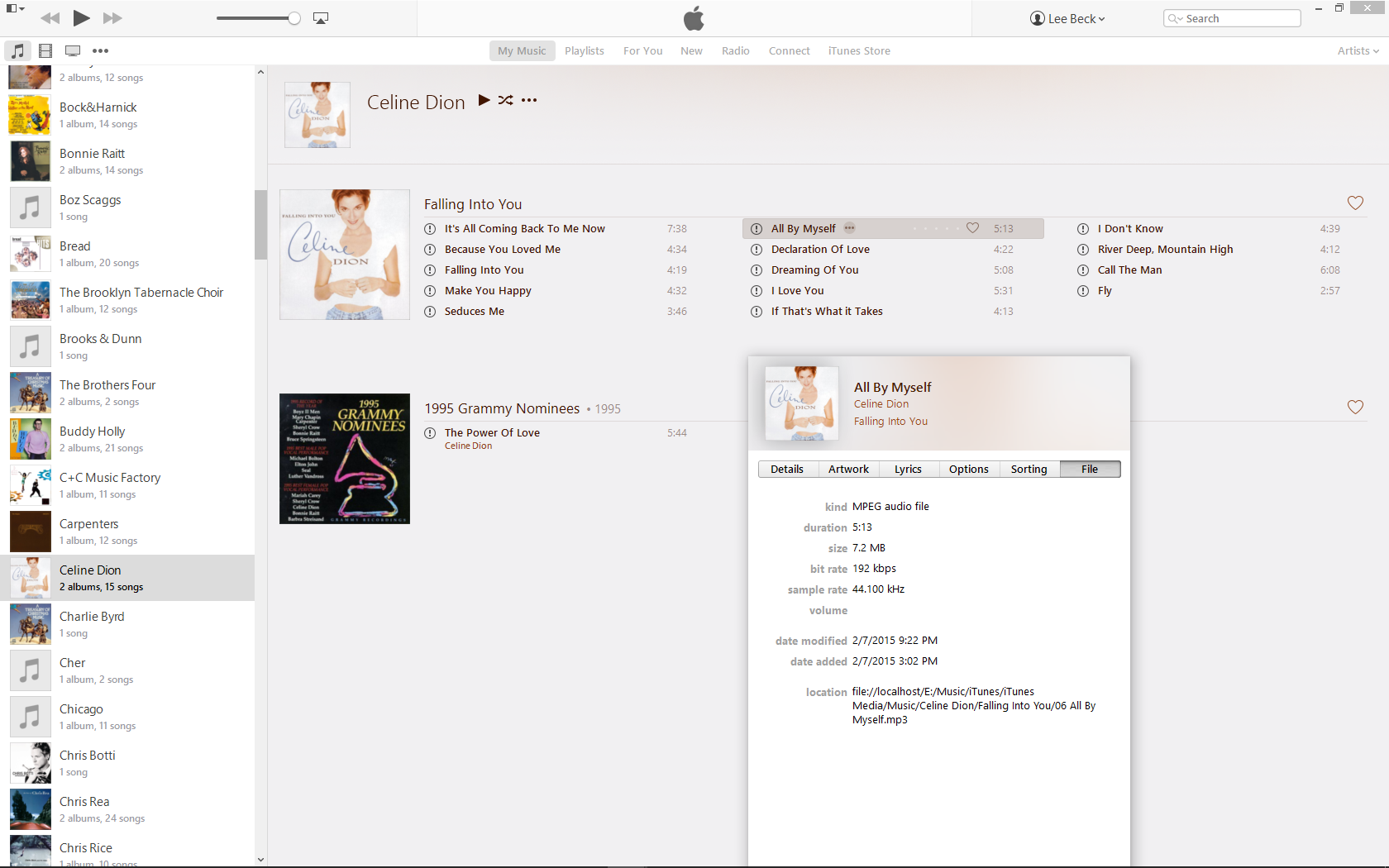Click the Search input field

(x=1232, y=18)
